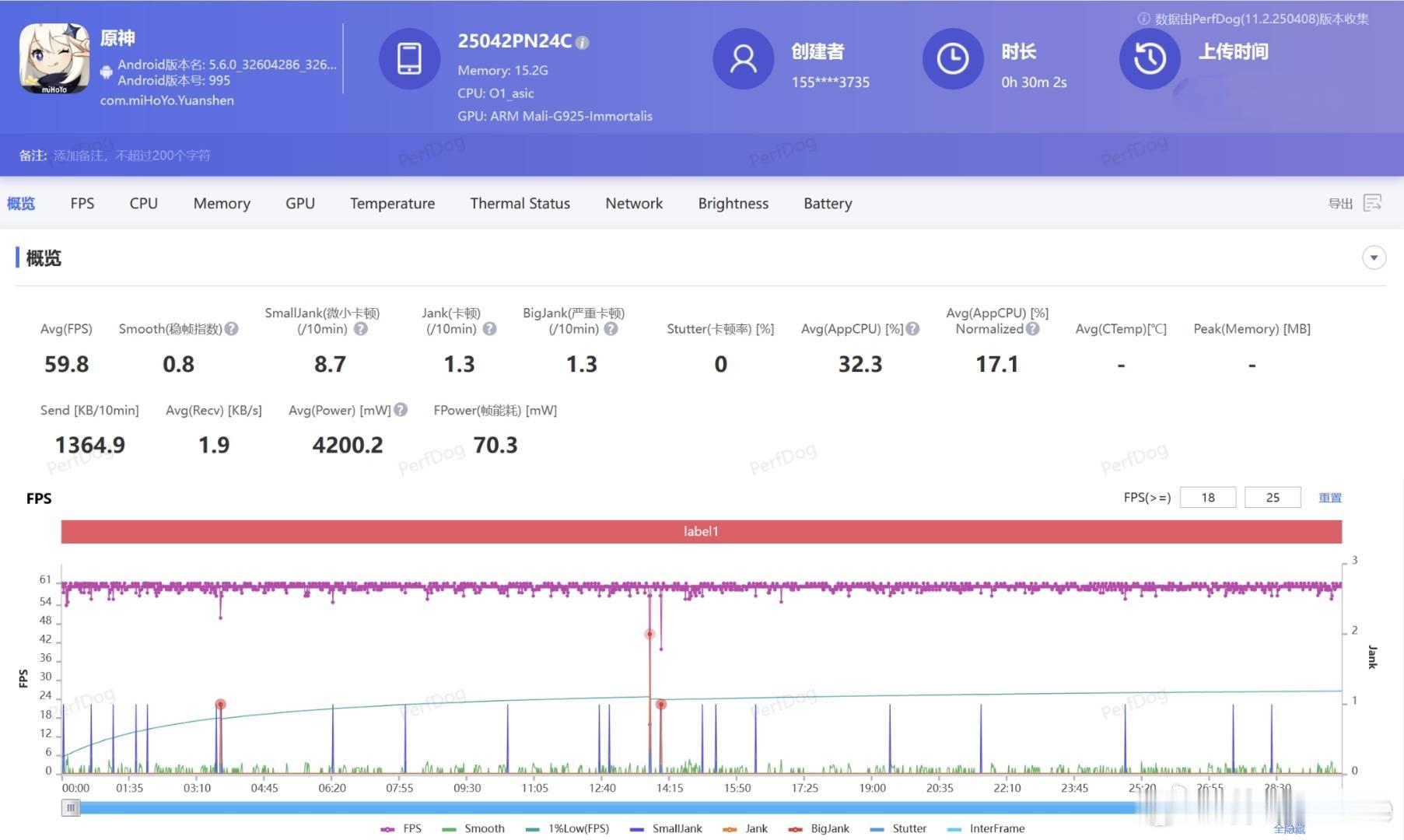The height and width of the screenshot is (840, 1404).
Task: Click GPU: ARM Mali-G925-Immortalis text
Action: coord(555,116)
